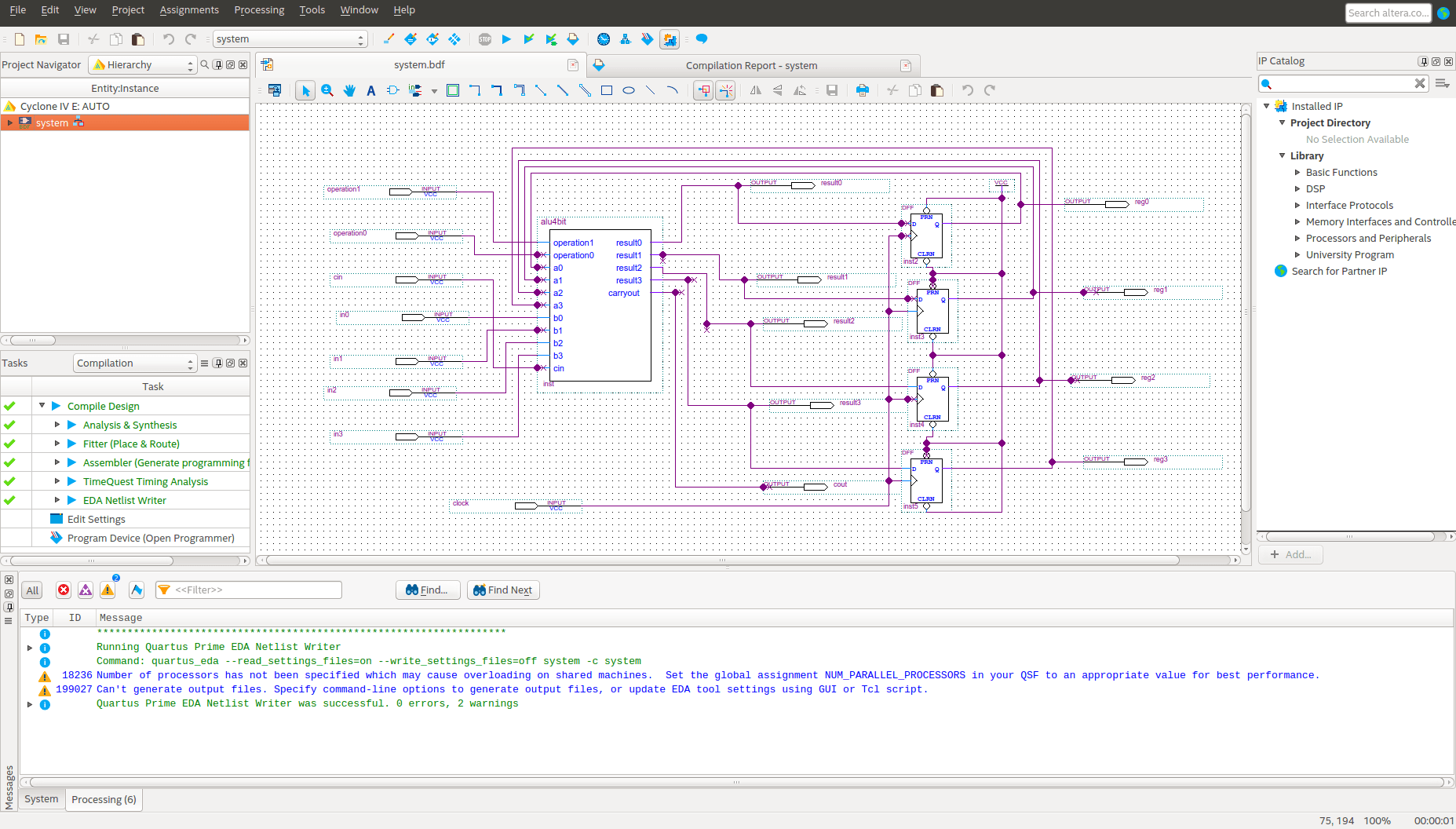1456x829 pixels.
Task: Switch to Compilation Report - system tab
Action: (x=751, y=66)
